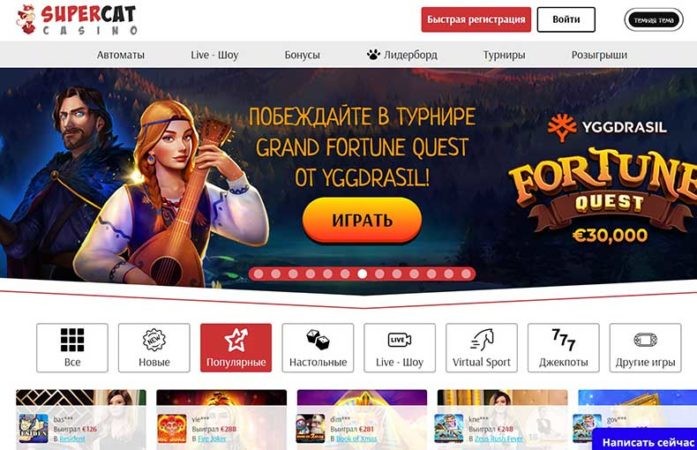Click the orange ИГРАТЬ button

click(362, 221)
